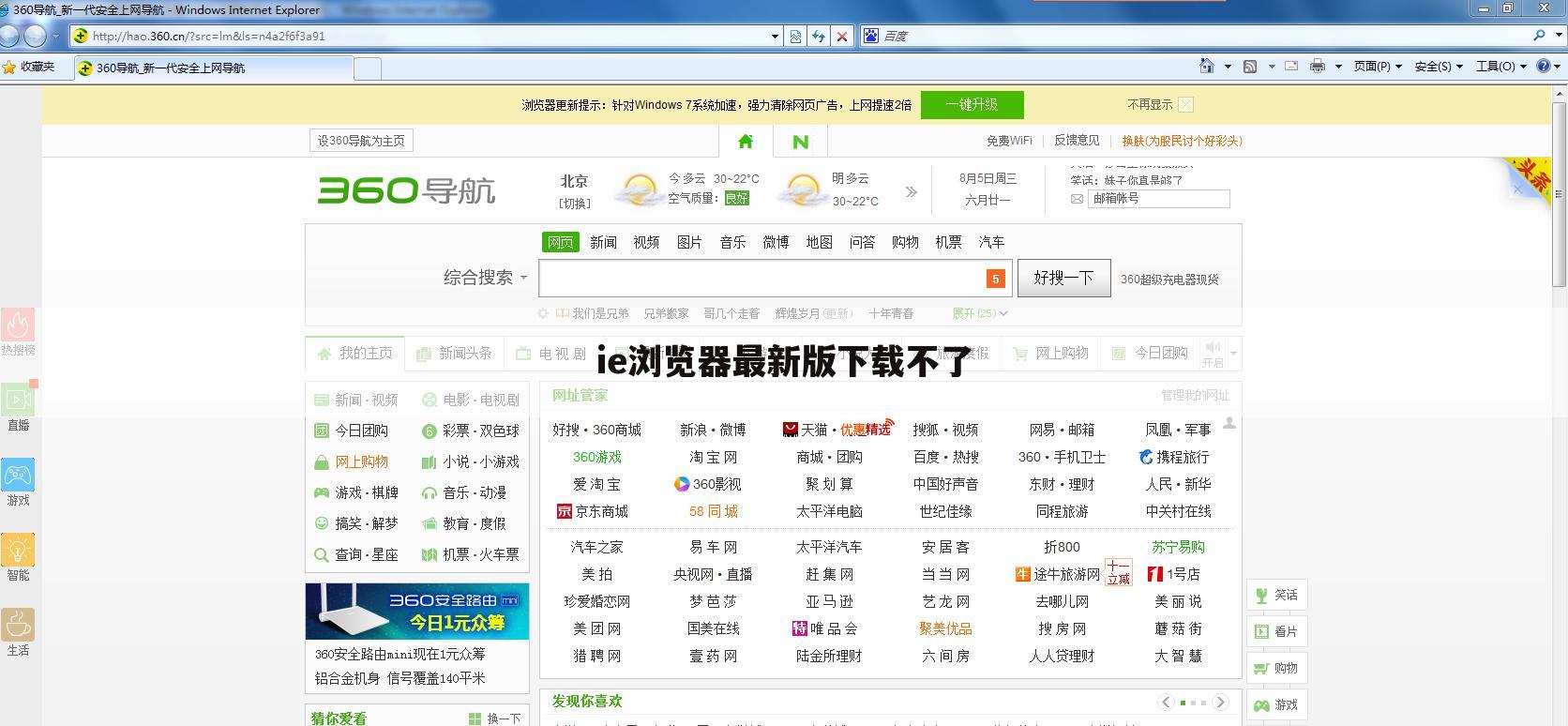Click the RSS feeds toolbar icon
The height and width of the screenshot is (726, 1568).
[1249, 66]
